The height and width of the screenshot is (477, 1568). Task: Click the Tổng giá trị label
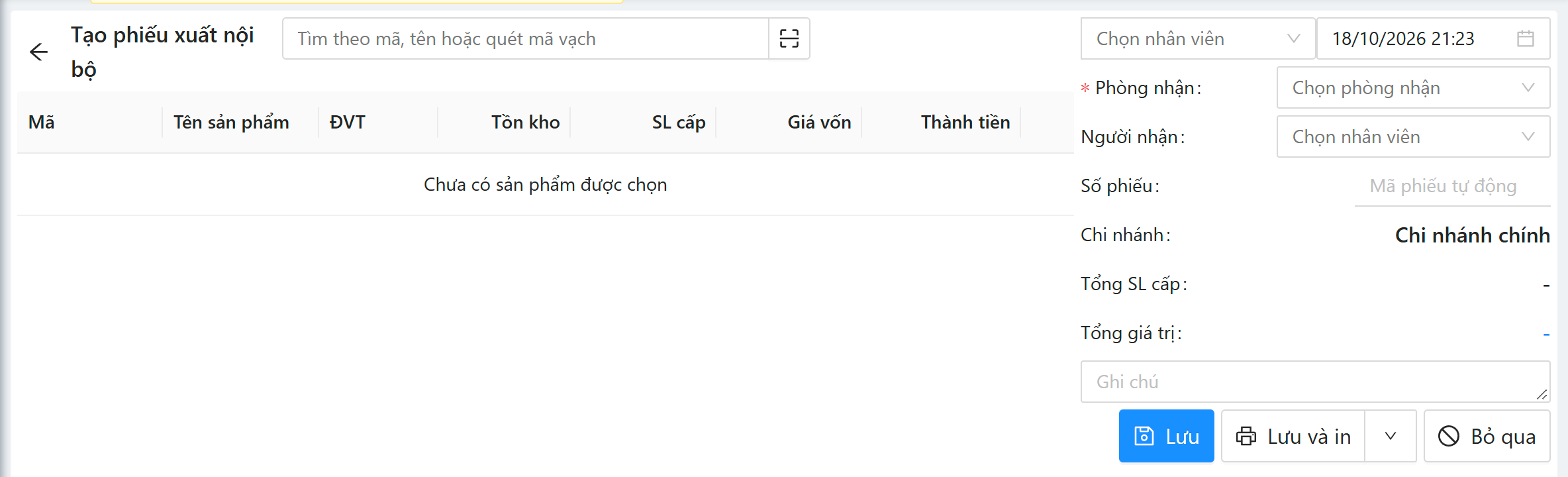point(1131,333)
